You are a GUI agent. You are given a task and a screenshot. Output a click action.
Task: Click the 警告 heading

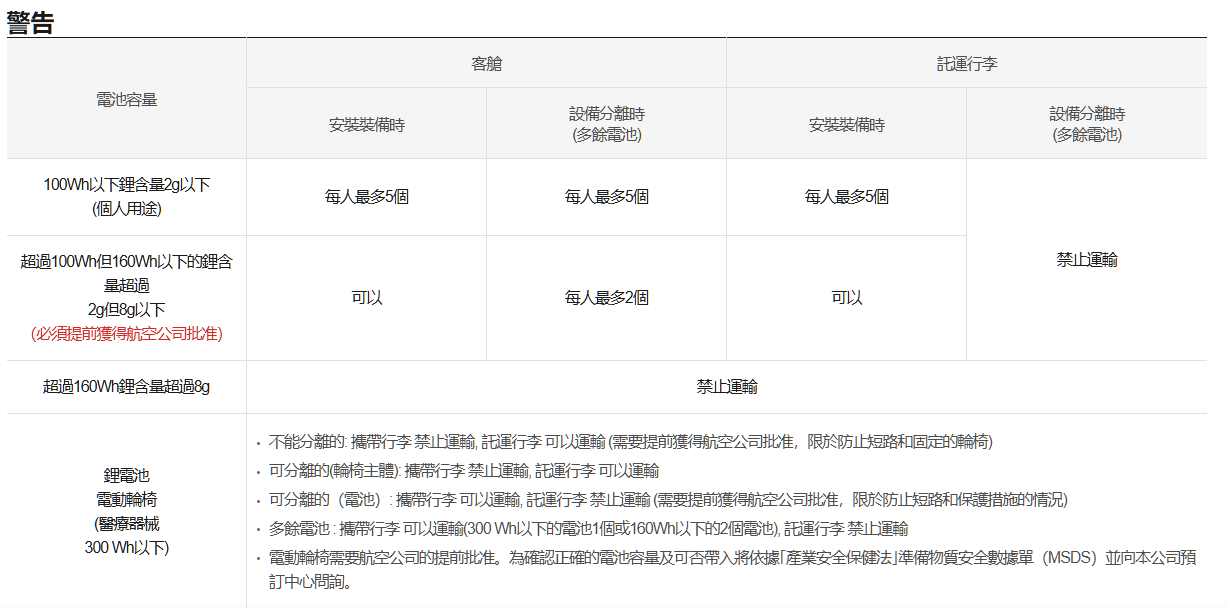[x=30, y=23]
